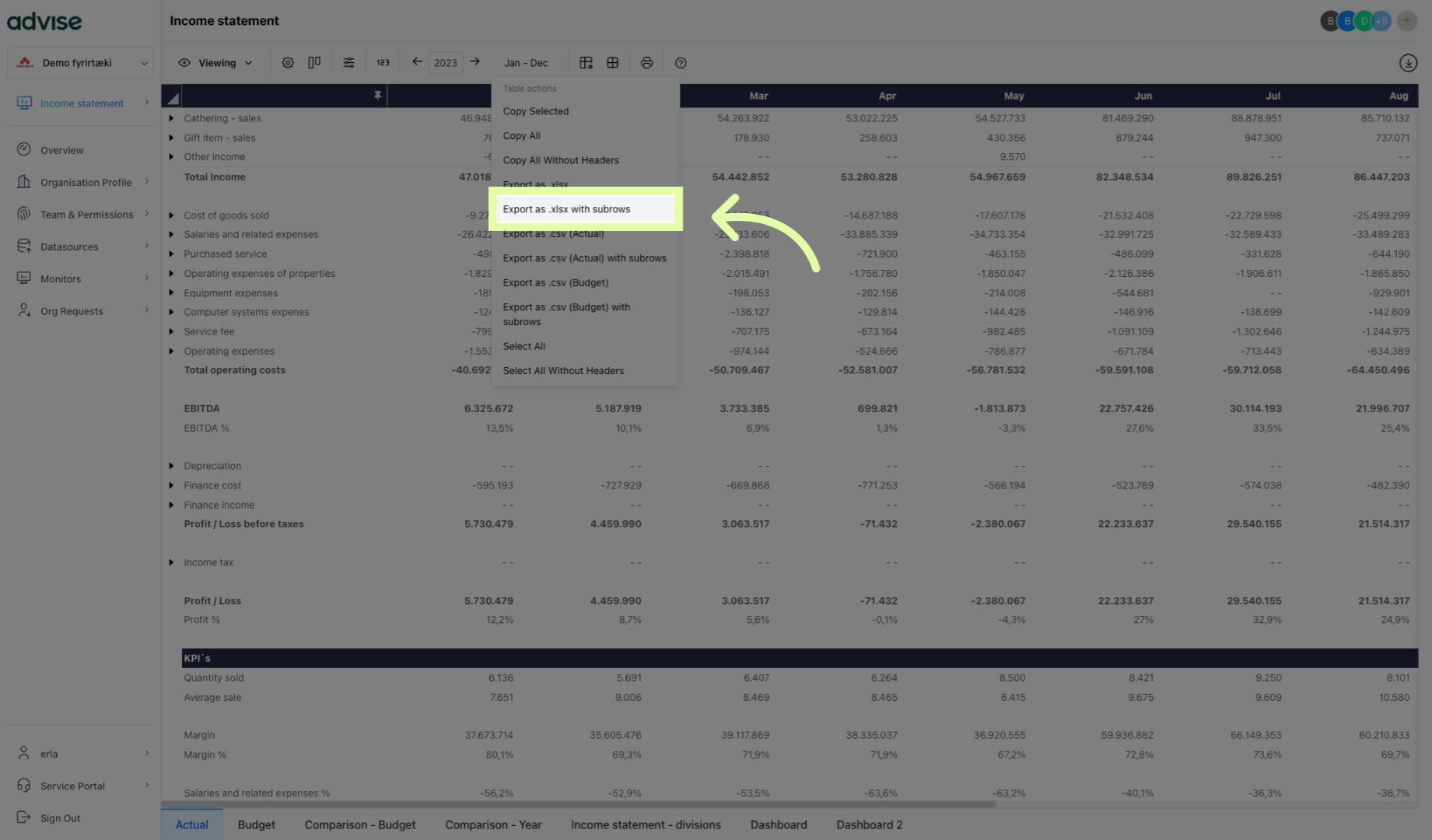1432x840 pixels.
Task: Open the Demo fyrirtæki company selector
Action: tap(79, 62)
